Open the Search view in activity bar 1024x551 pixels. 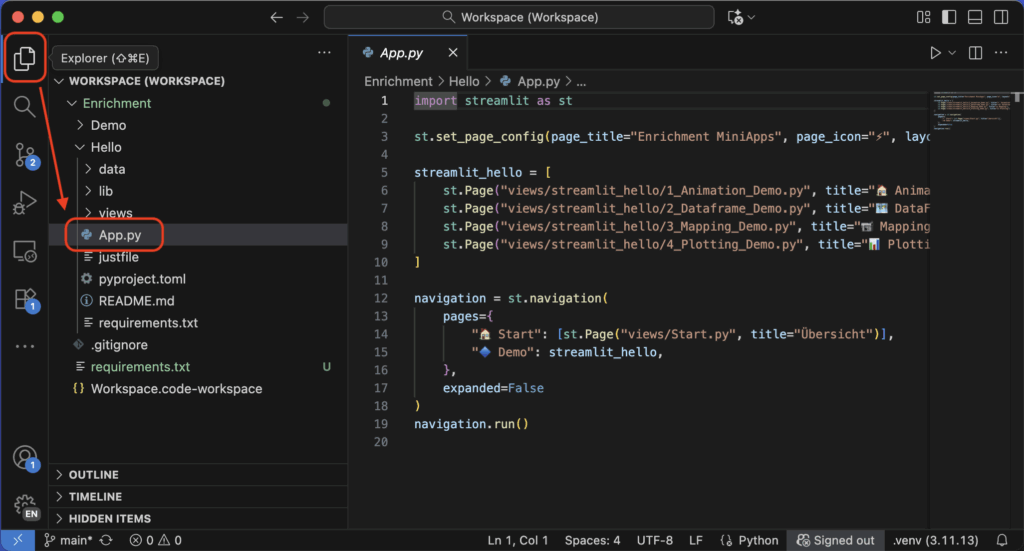24,106
